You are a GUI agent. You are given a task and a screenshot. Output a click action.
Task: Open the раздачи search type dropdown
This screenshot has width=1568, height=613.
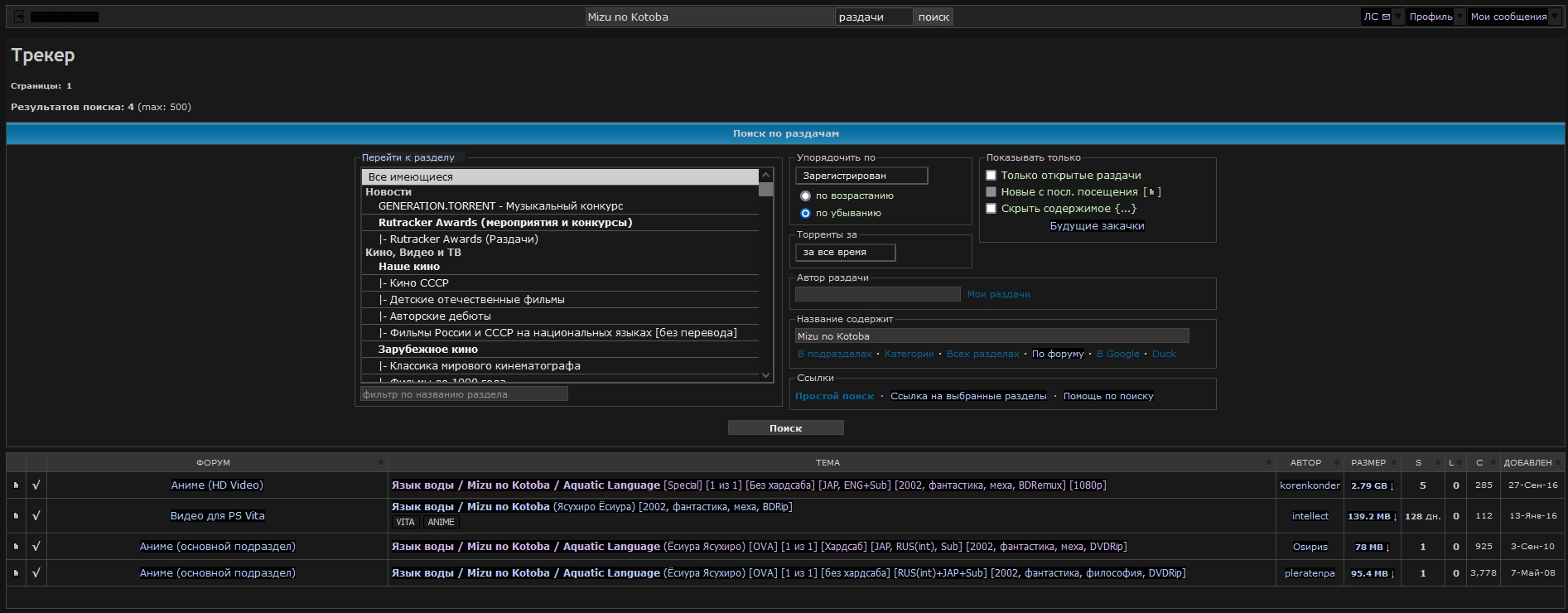tap(874, 17)
